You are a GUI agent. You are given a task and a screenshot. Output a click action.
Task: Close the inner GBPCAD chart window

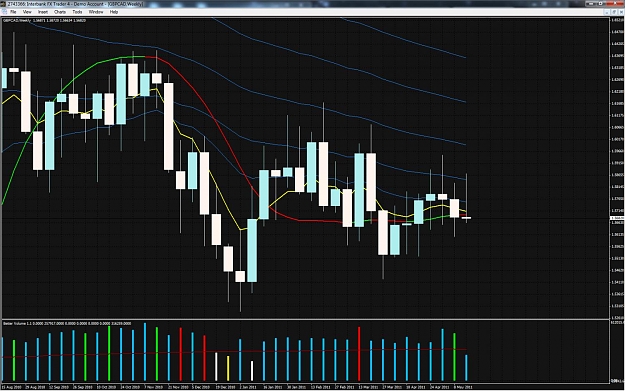click(x=621, y=12)
